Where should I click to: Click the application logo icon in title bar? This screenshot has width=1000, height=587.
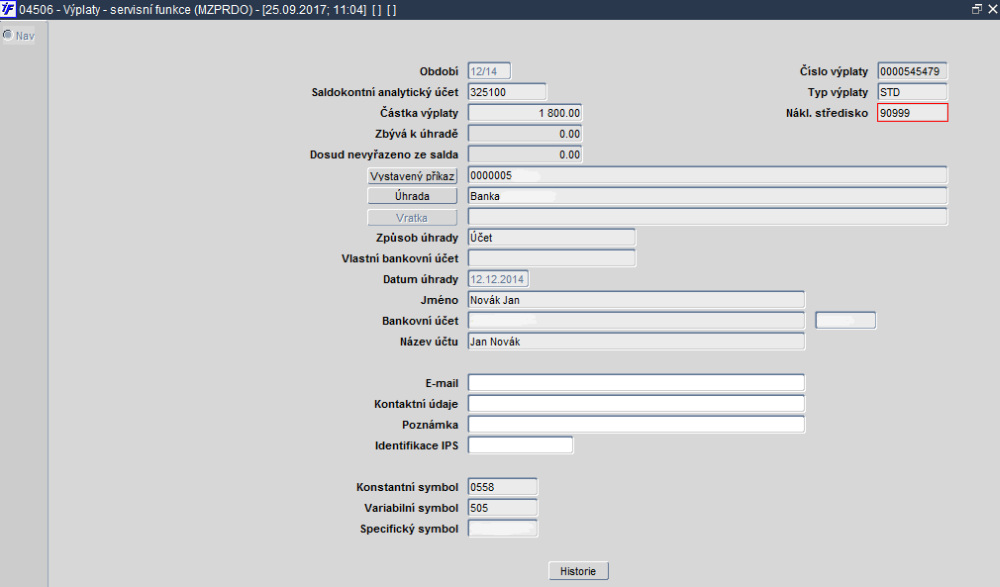pyautogui.click(x=8, y=9)
